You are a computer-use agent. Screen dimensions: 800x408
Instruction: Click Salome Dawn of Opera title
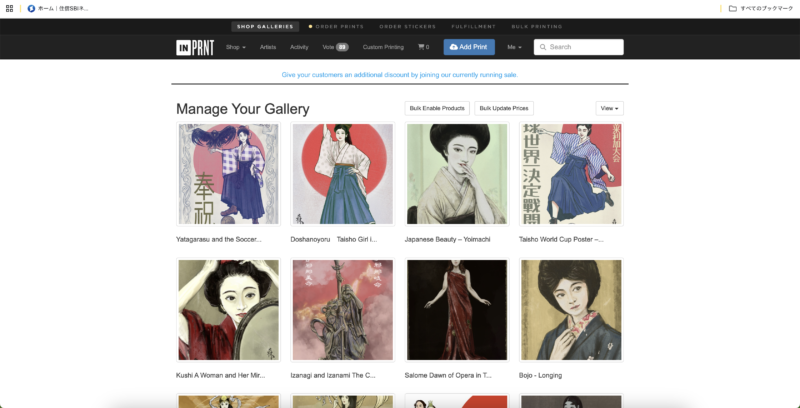click(x=448, y=375)
